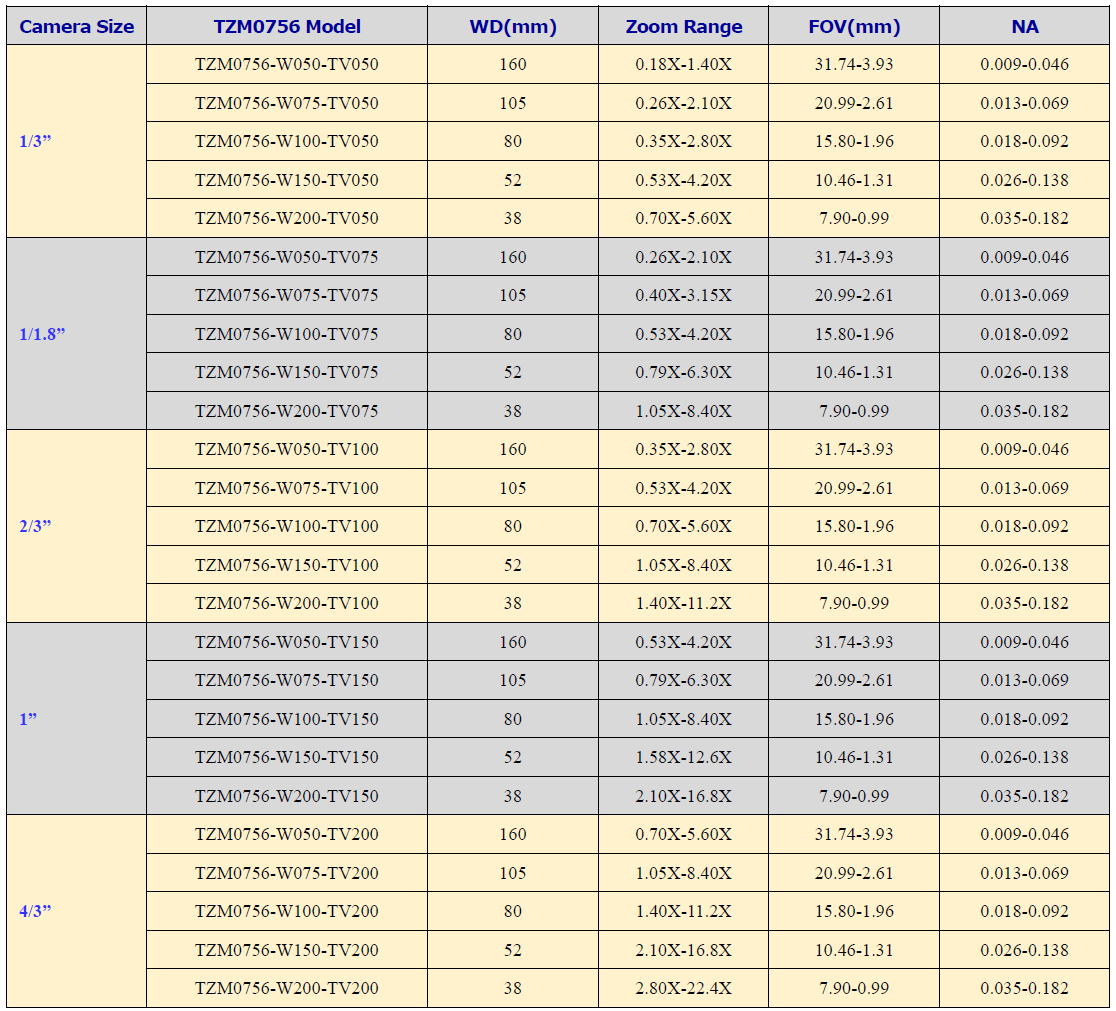
Task: Click zoom range 0.40X-3.15X
Action: point(683,295)
